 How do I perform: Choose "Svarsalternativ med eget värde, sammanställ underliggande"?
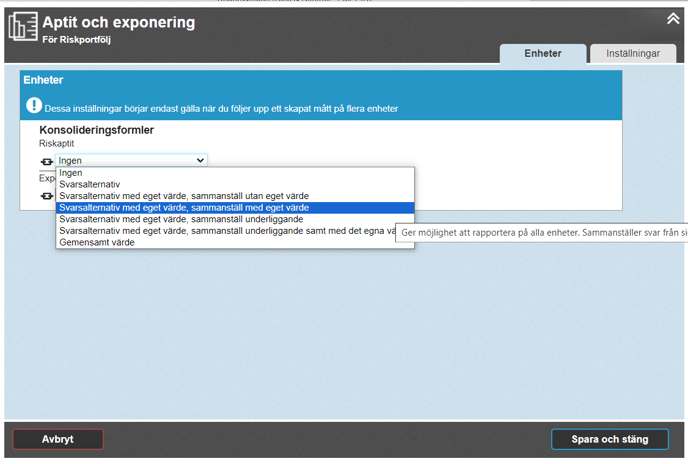pos(180,219)
